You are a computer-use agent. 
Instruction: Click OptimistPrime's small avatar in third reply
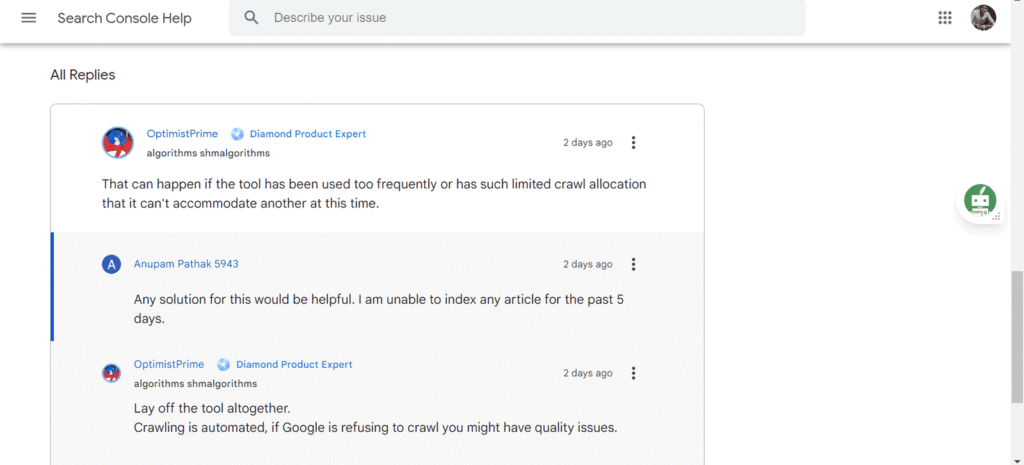point(112,373)
